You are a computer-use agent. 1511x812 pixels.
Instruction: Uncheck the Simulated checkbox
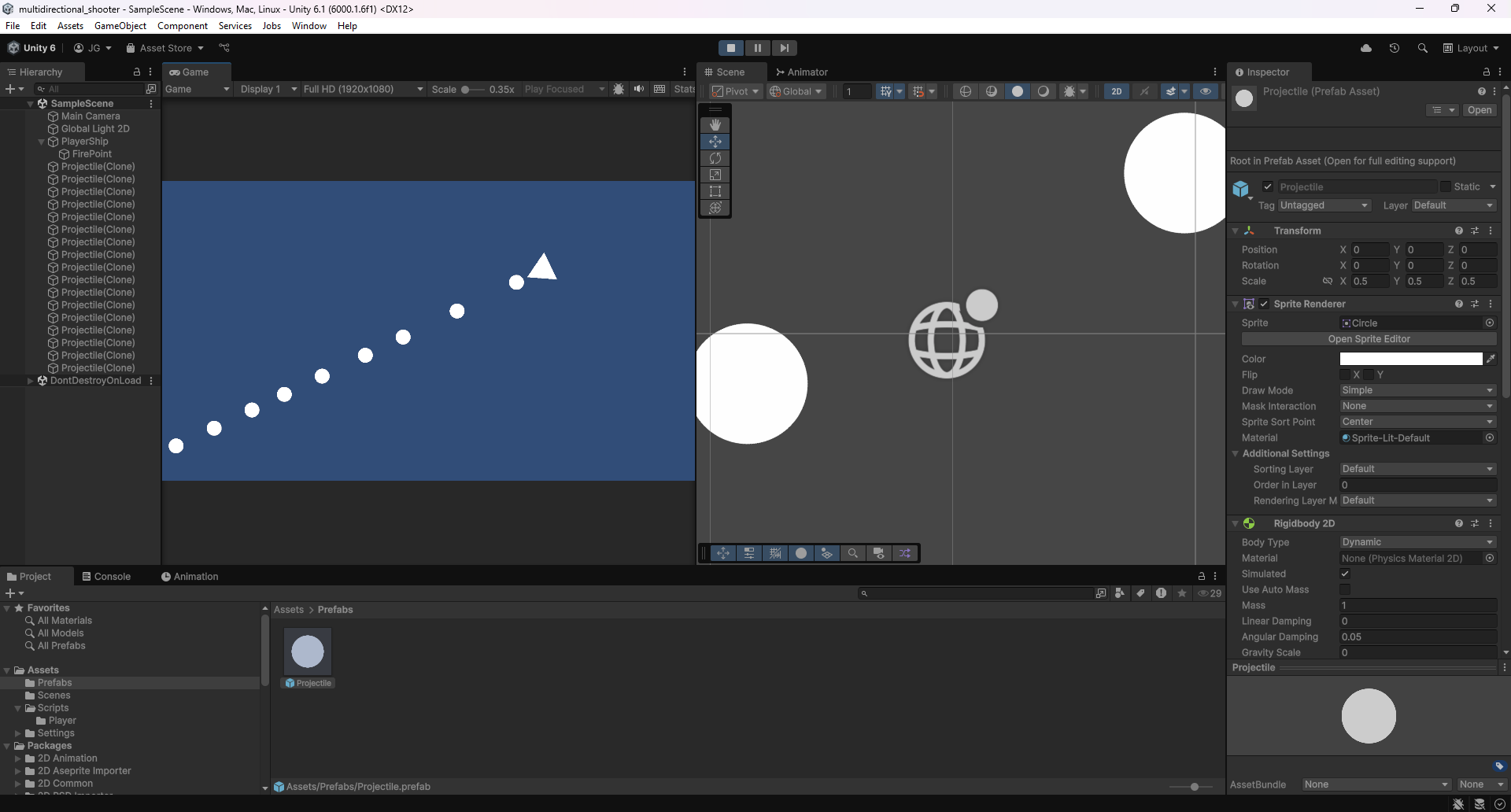(x=1345, y=574)
